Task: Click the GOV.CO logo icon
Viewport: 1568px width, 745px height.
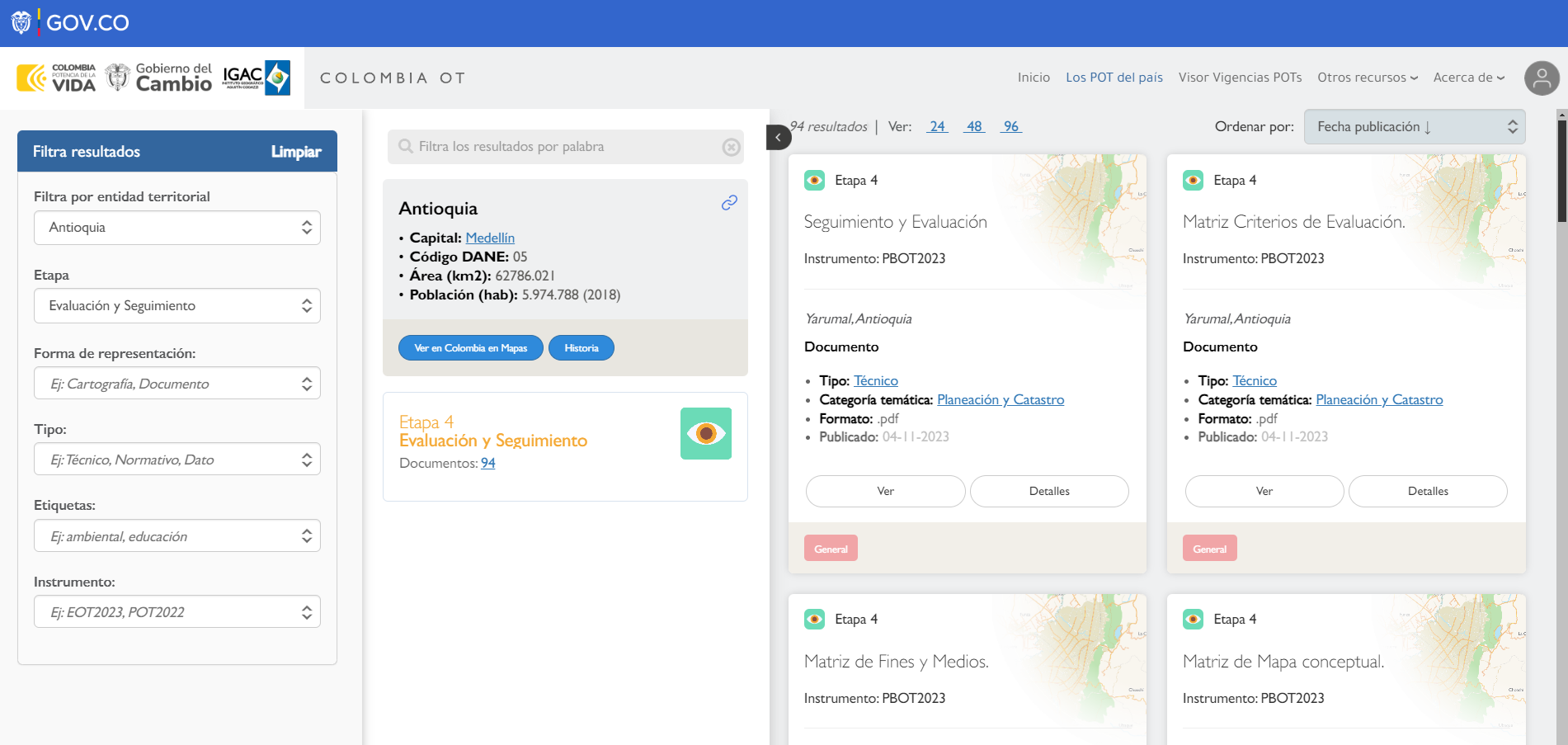Action: coord(21,22)
